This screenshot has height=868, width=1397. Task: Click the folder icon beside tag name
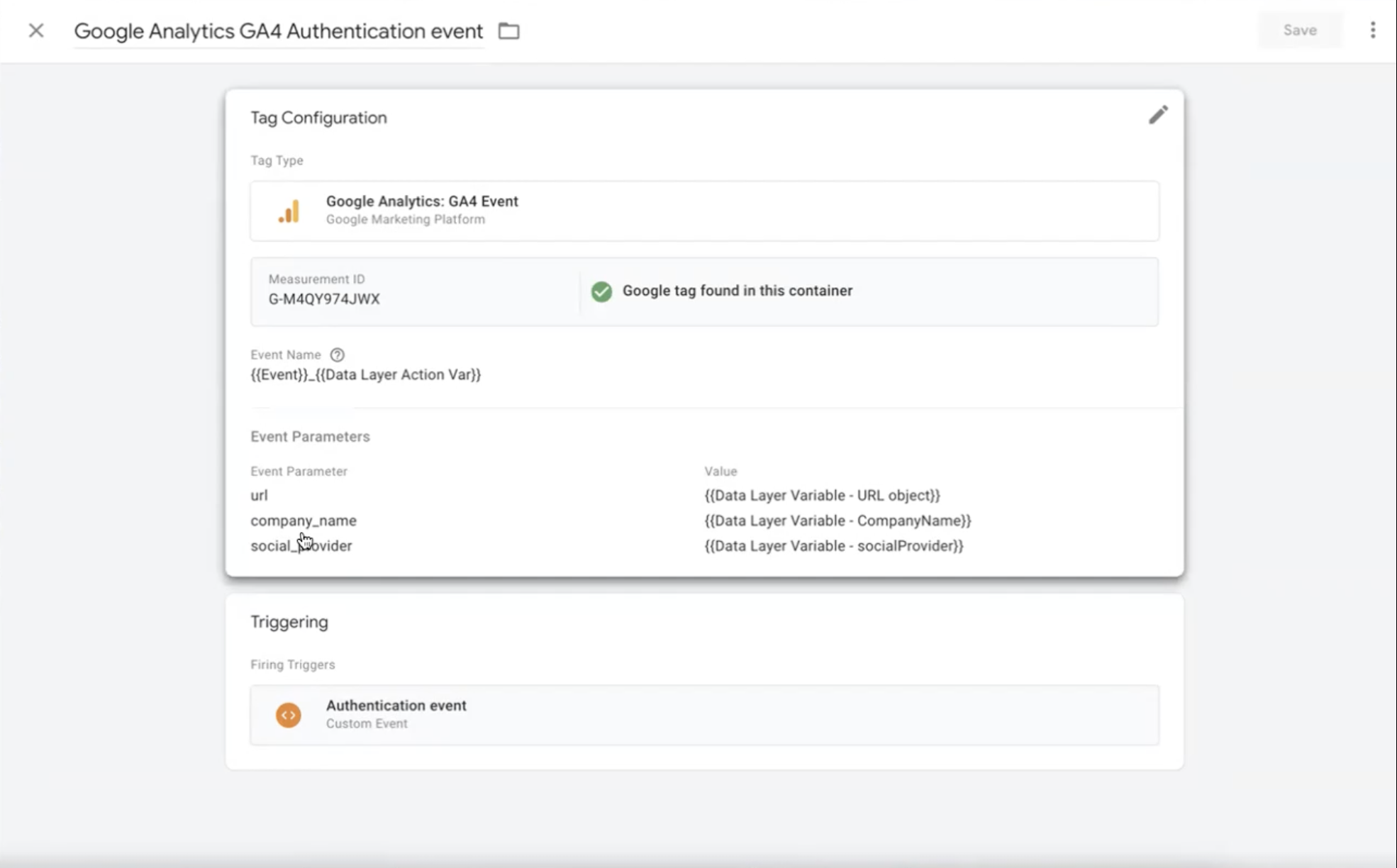coord(508,31)
